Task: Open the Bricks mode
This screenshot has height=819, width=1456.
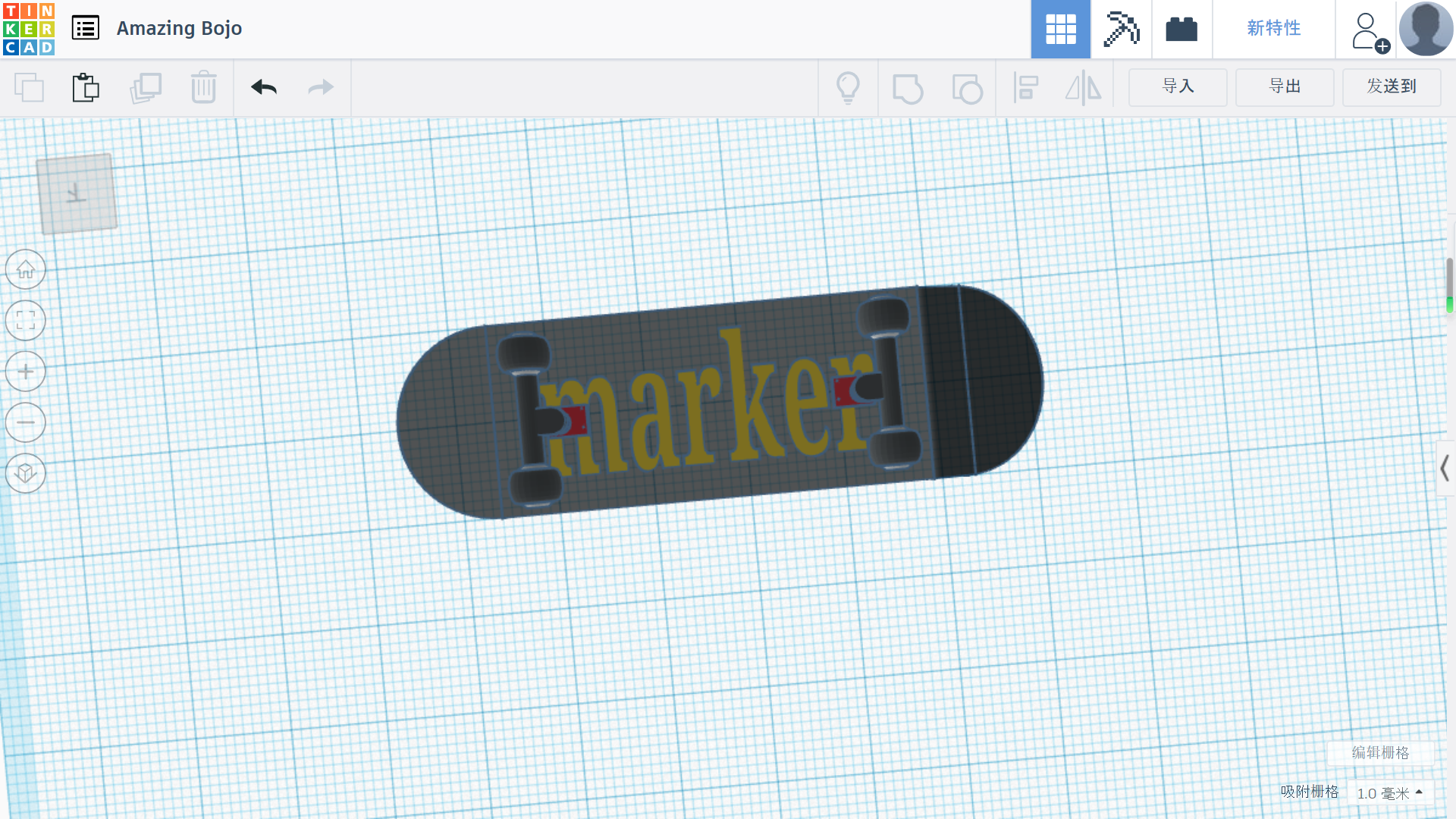Action: click(1181, 30)
